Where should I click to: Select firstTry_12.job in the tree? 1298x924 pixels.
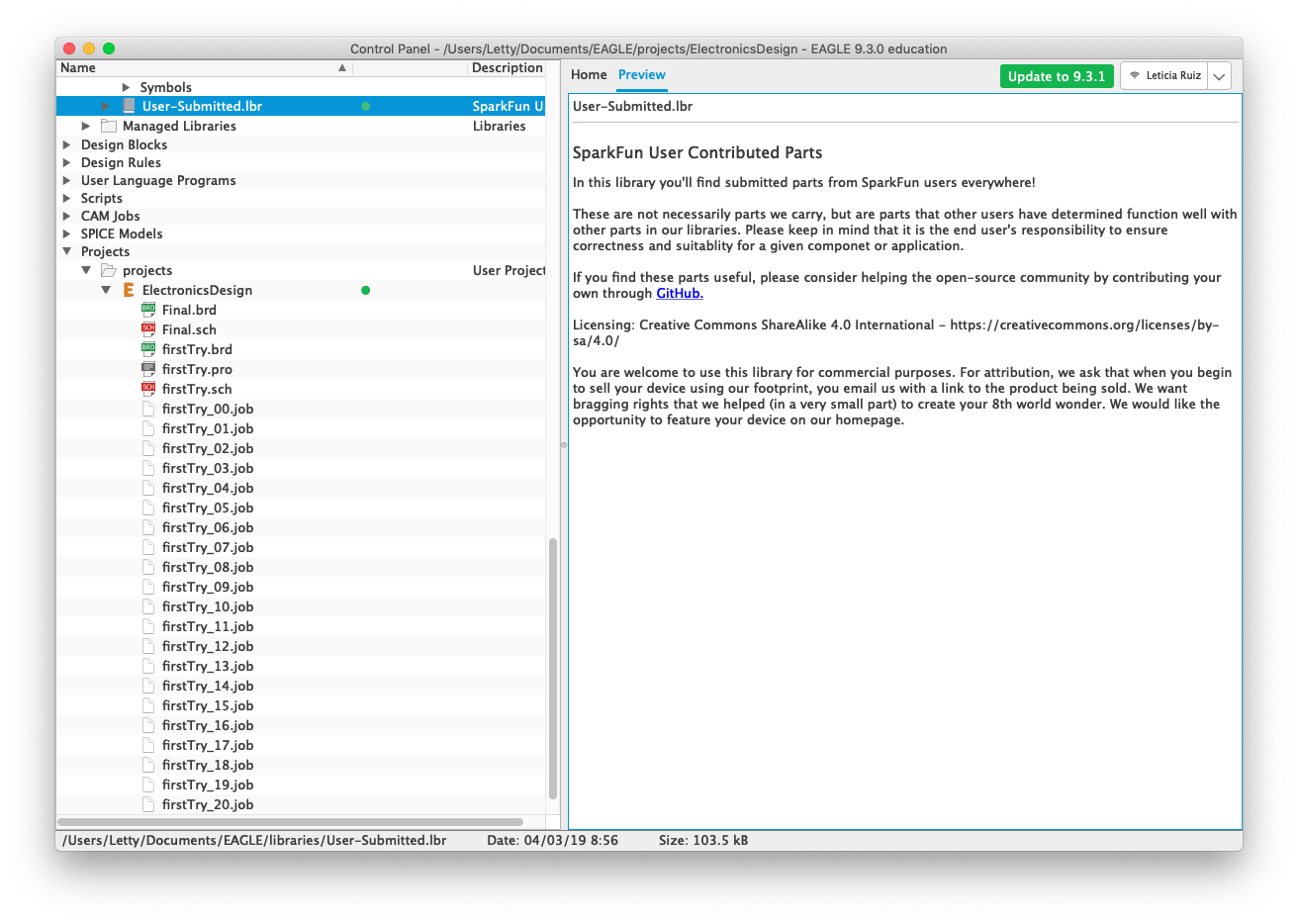pos(208,646)
